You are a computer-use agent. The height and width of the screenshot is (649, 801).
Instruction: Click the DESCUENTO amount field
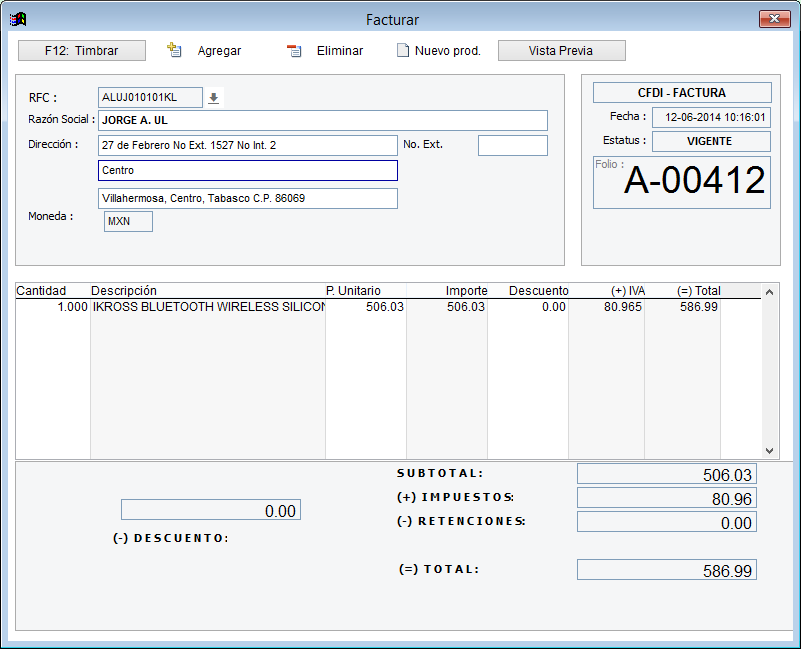coord(211,510)
